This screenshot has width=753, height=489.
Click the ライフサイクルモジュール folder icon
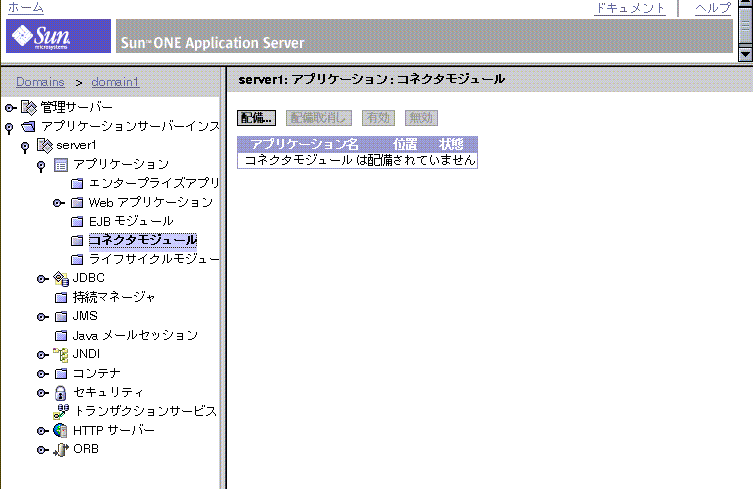tap(77, 260)
